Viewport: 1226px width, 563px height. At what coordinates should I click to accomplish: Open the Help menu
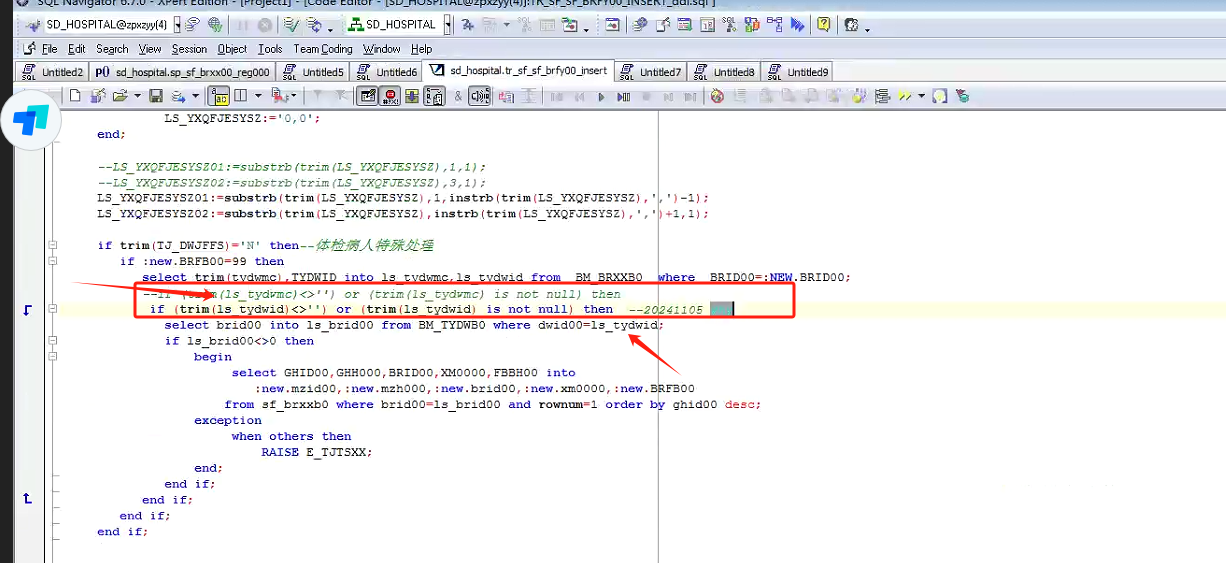click(421, 48)
